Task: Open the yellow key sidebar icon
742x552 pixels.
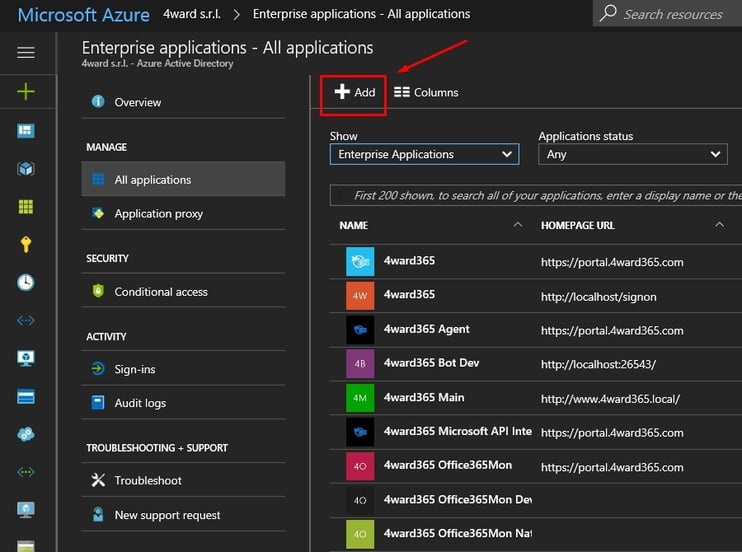Action: pos(26,244)
